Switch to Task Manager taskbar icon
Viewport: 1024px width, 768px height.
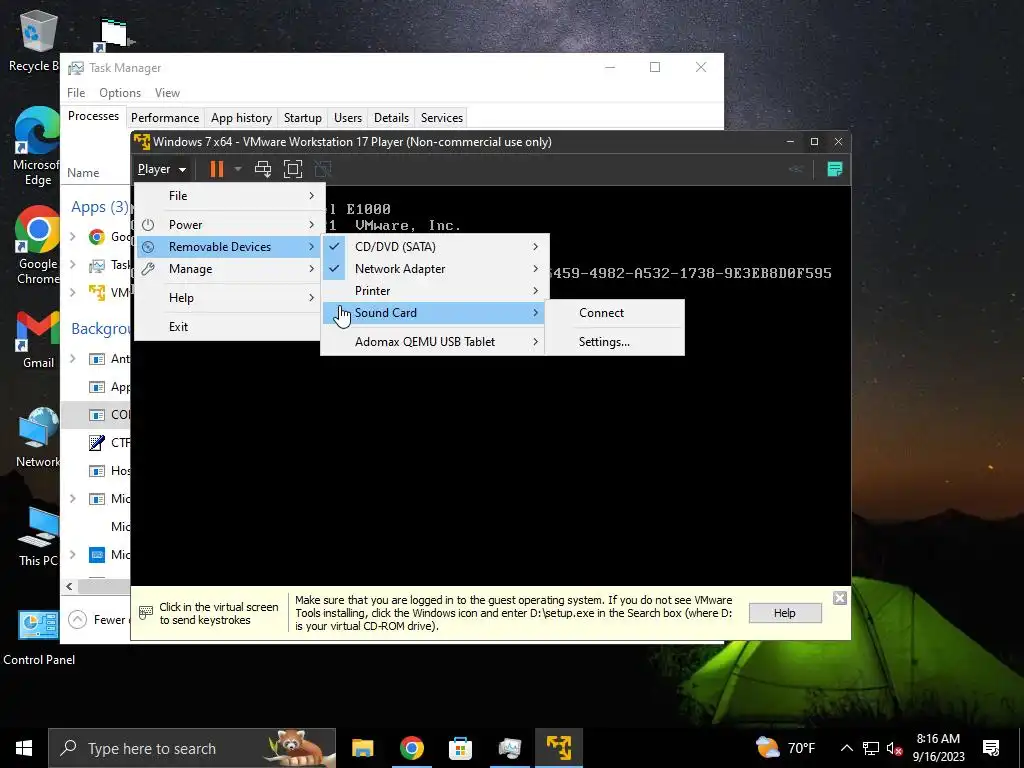tap(509, 748)
